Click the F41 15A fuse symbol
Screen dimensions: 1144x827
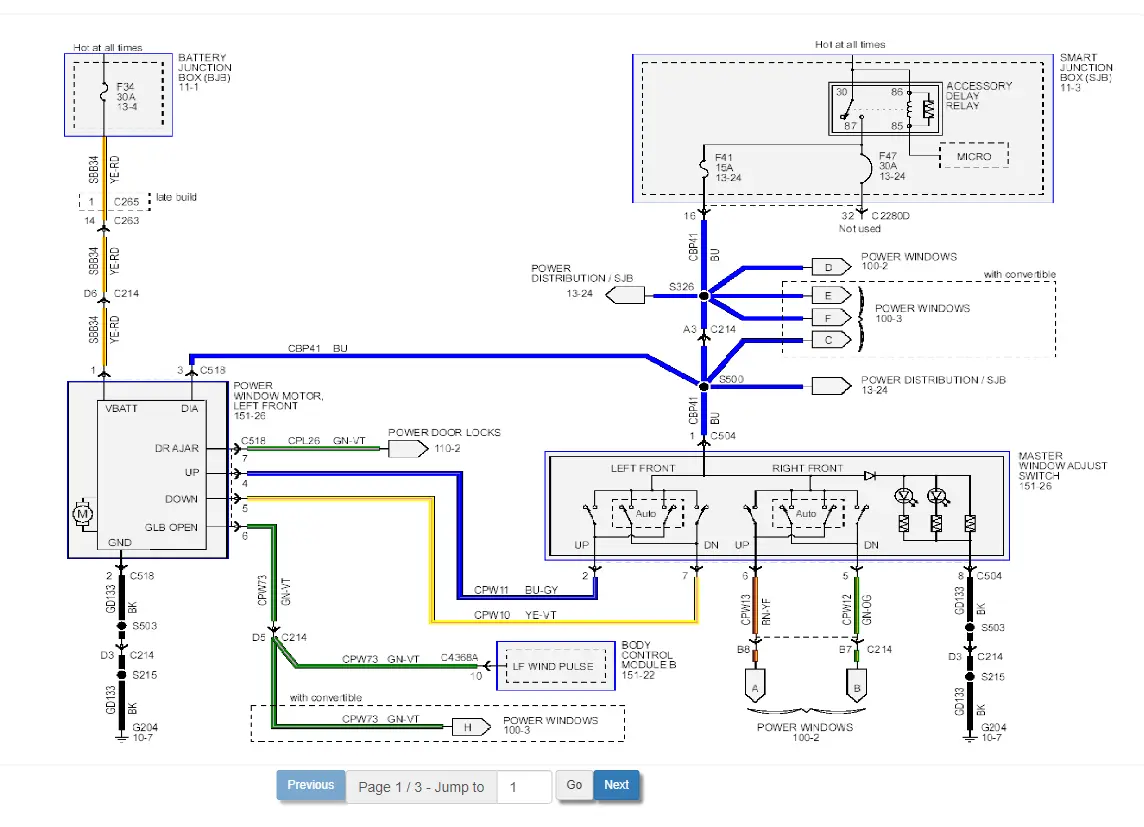tap(704, 167)
